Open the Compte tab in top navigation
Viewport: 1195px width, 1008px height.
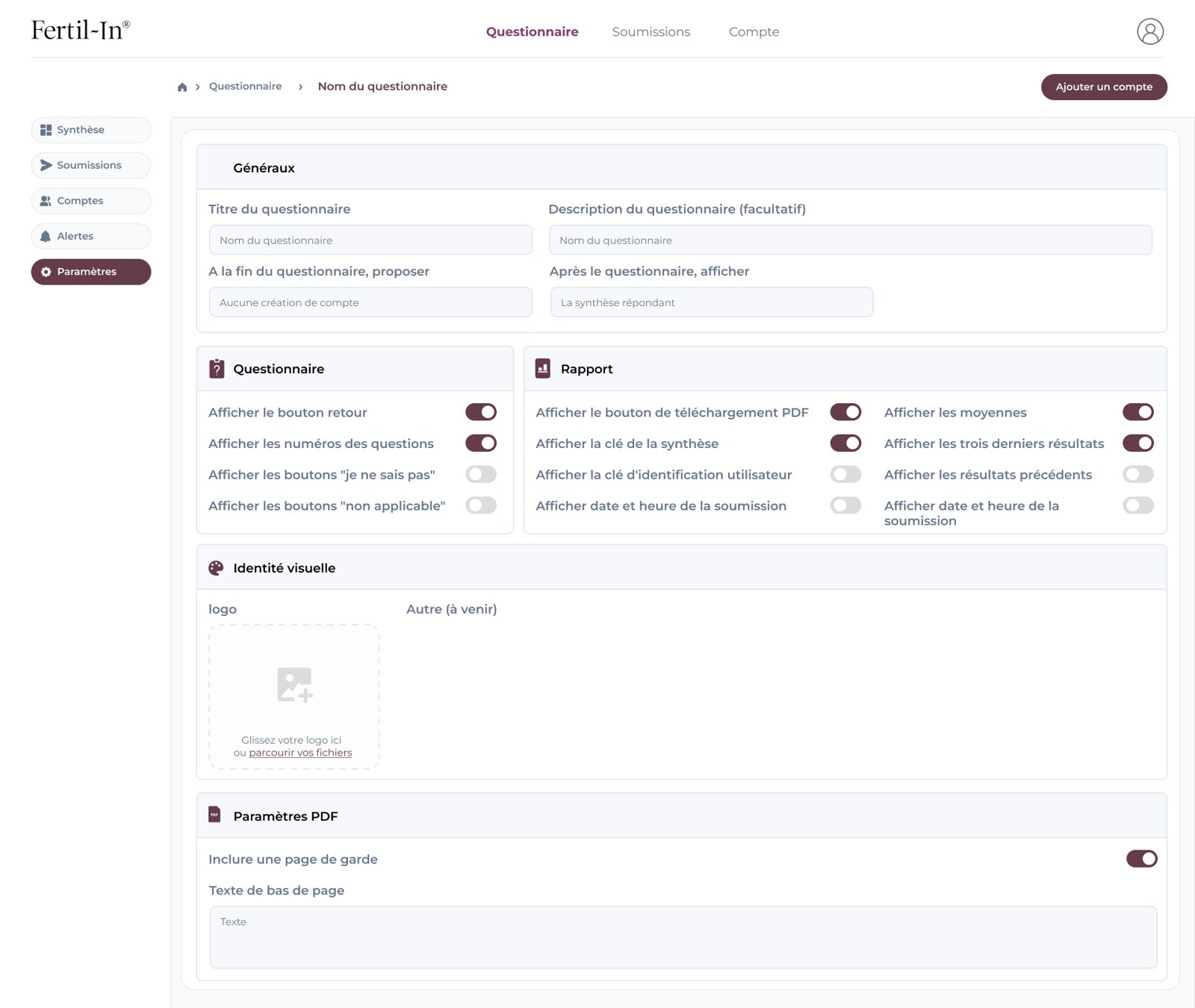click(x=754, y=31)
